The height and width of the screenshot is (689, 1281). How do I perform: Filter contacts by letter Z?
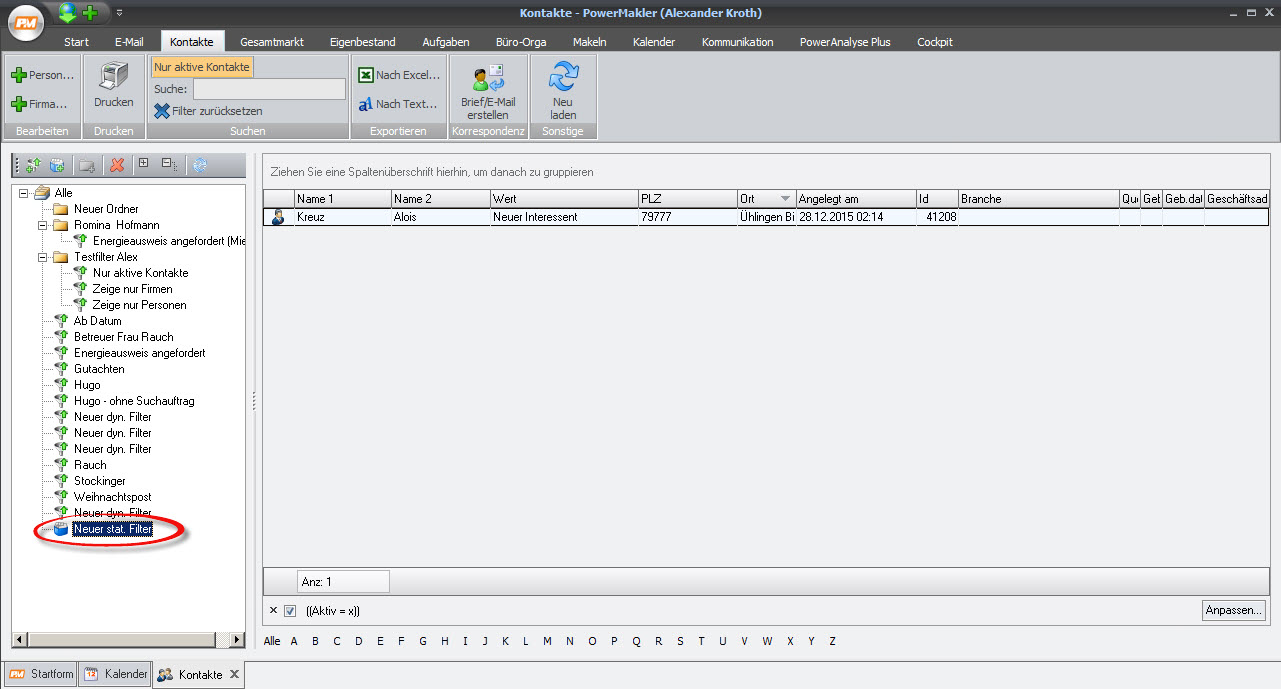pyautogui.click(x=832, y=641)
